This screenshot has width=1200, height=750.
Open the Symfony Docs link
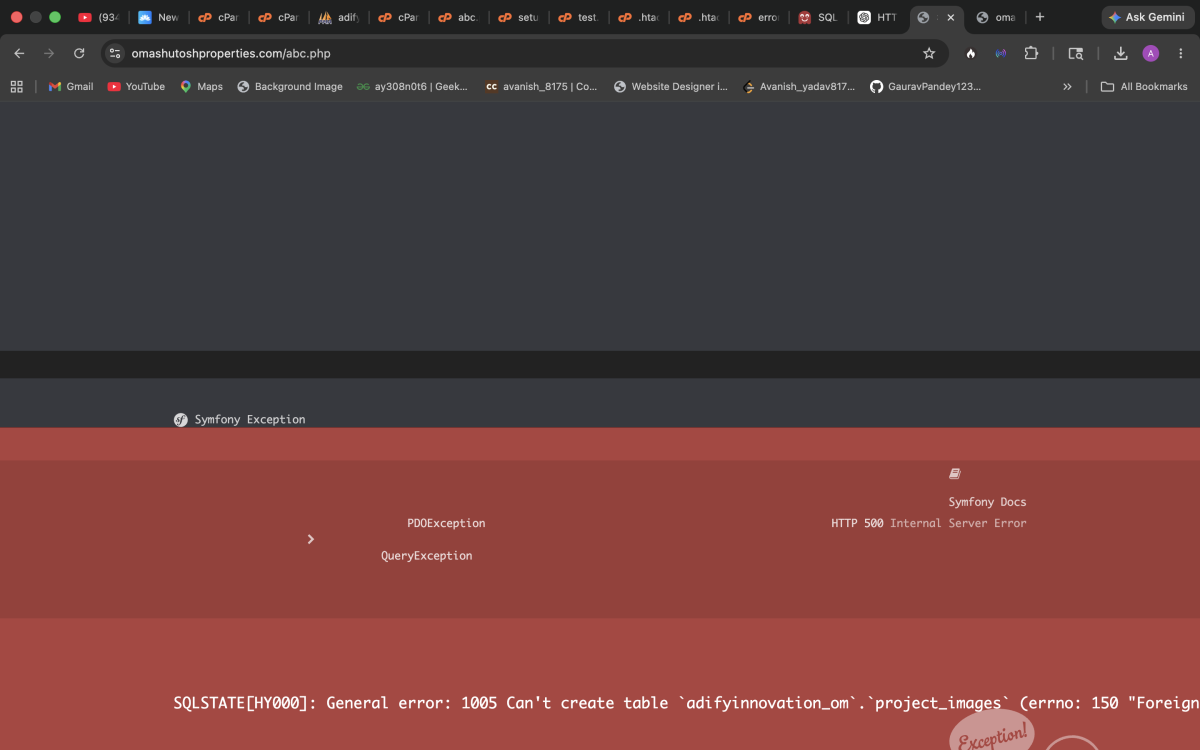click(987, 502)
